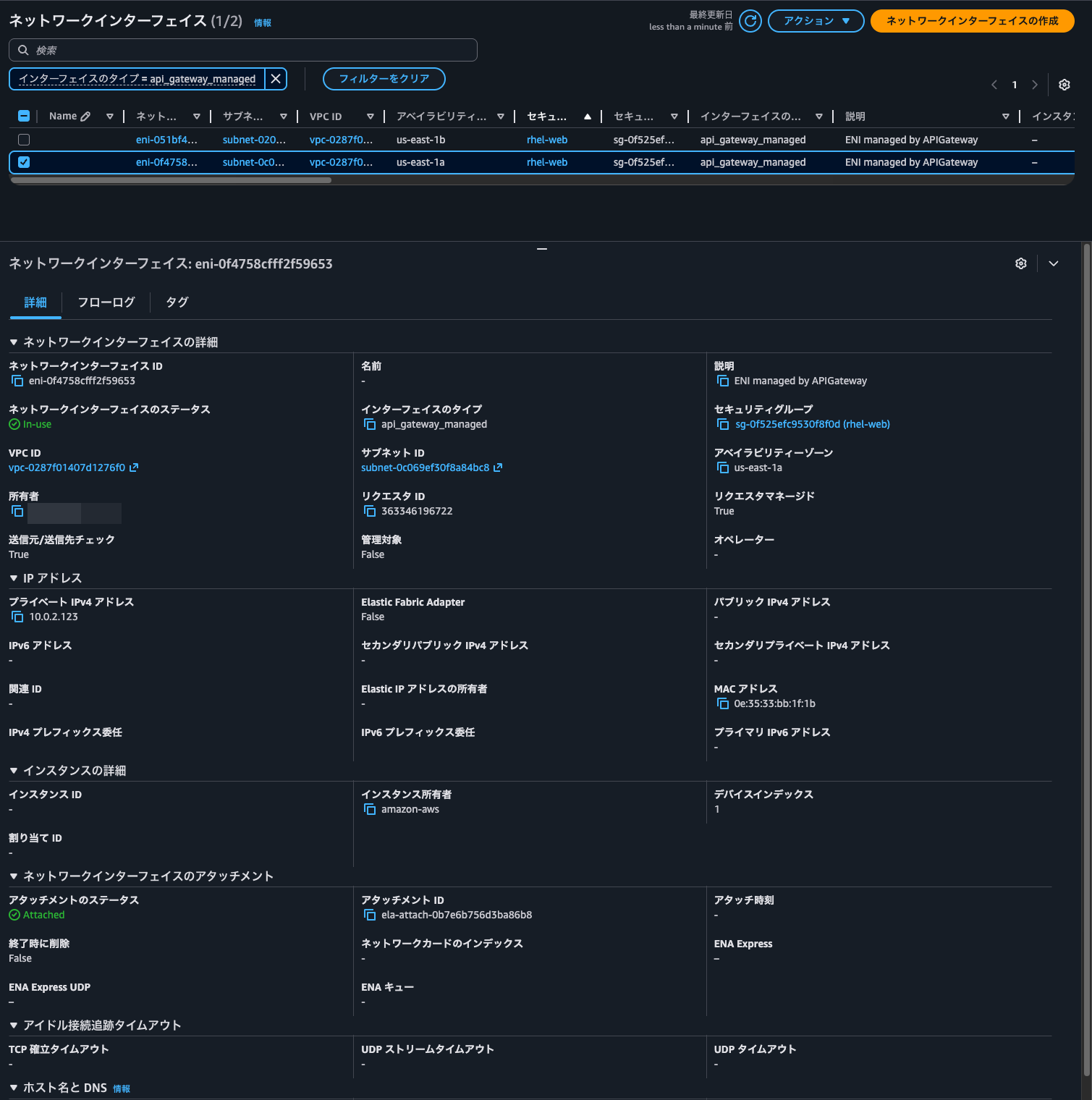This screenshot has width=1092, height=1100.
Task: Collapse the インスタンスの詳細 section
Action: [x=14, y=771]
